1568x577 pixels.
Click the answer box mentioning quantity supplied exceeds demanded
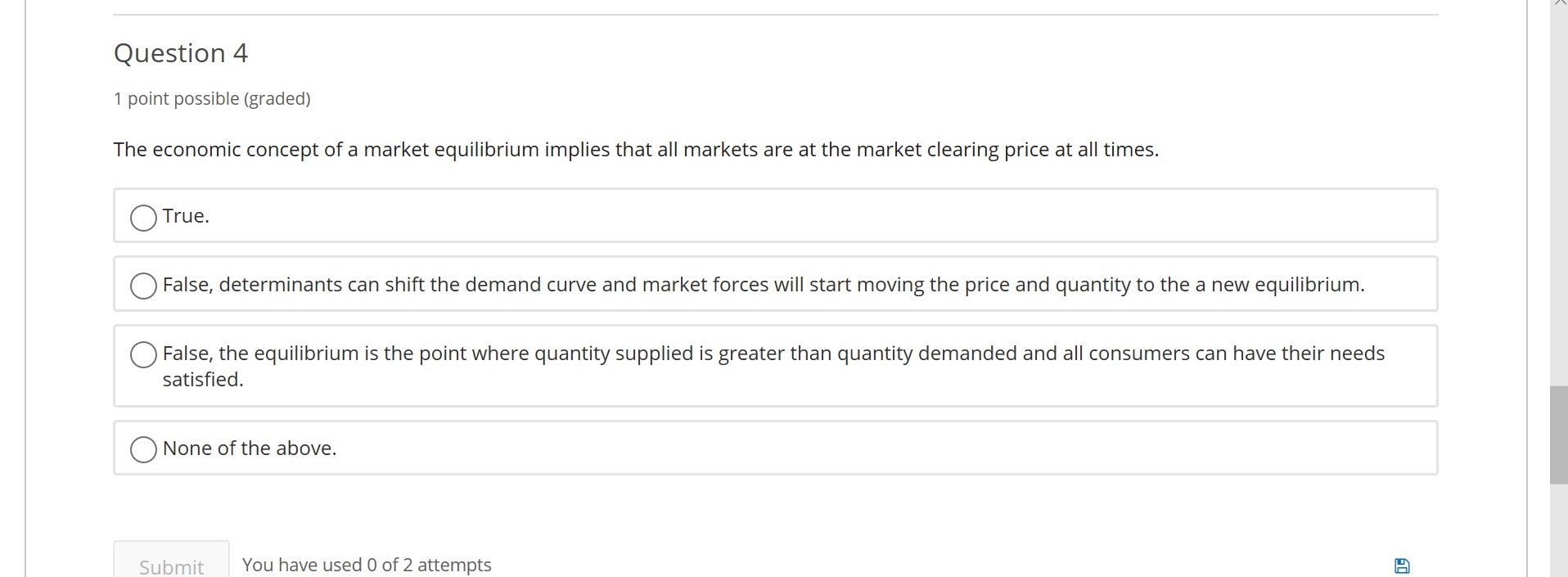click(x=737, y=366)
